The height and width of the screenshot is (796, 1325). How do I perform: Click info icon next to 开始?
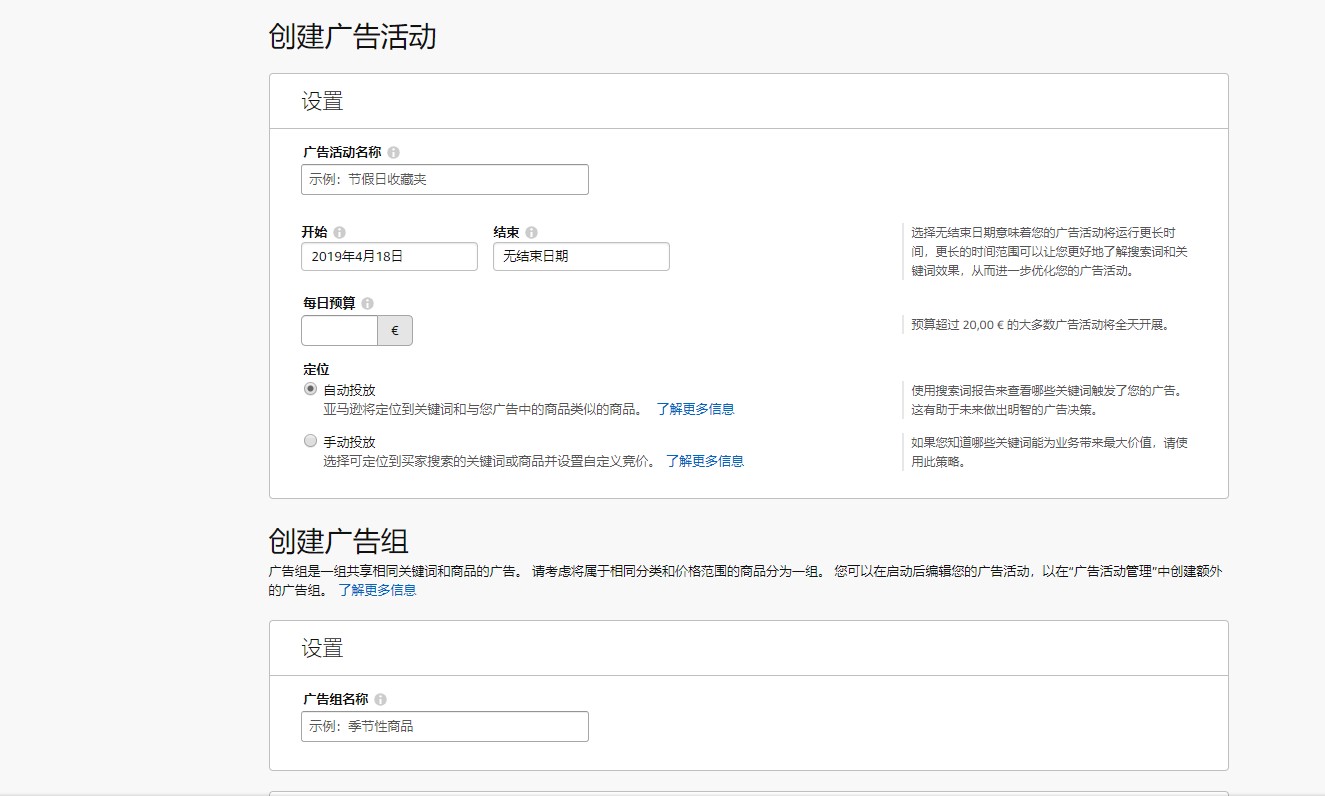coord(339,232)
